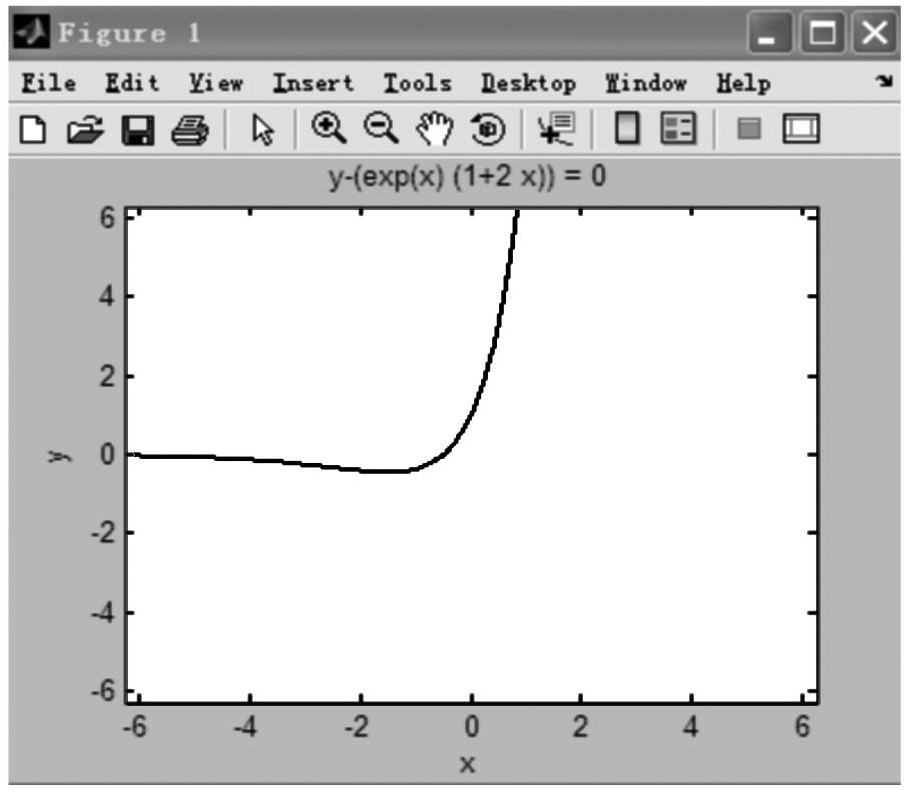Activate the Pan hand tool
The image size is (904, 795).
pos(434,129)
